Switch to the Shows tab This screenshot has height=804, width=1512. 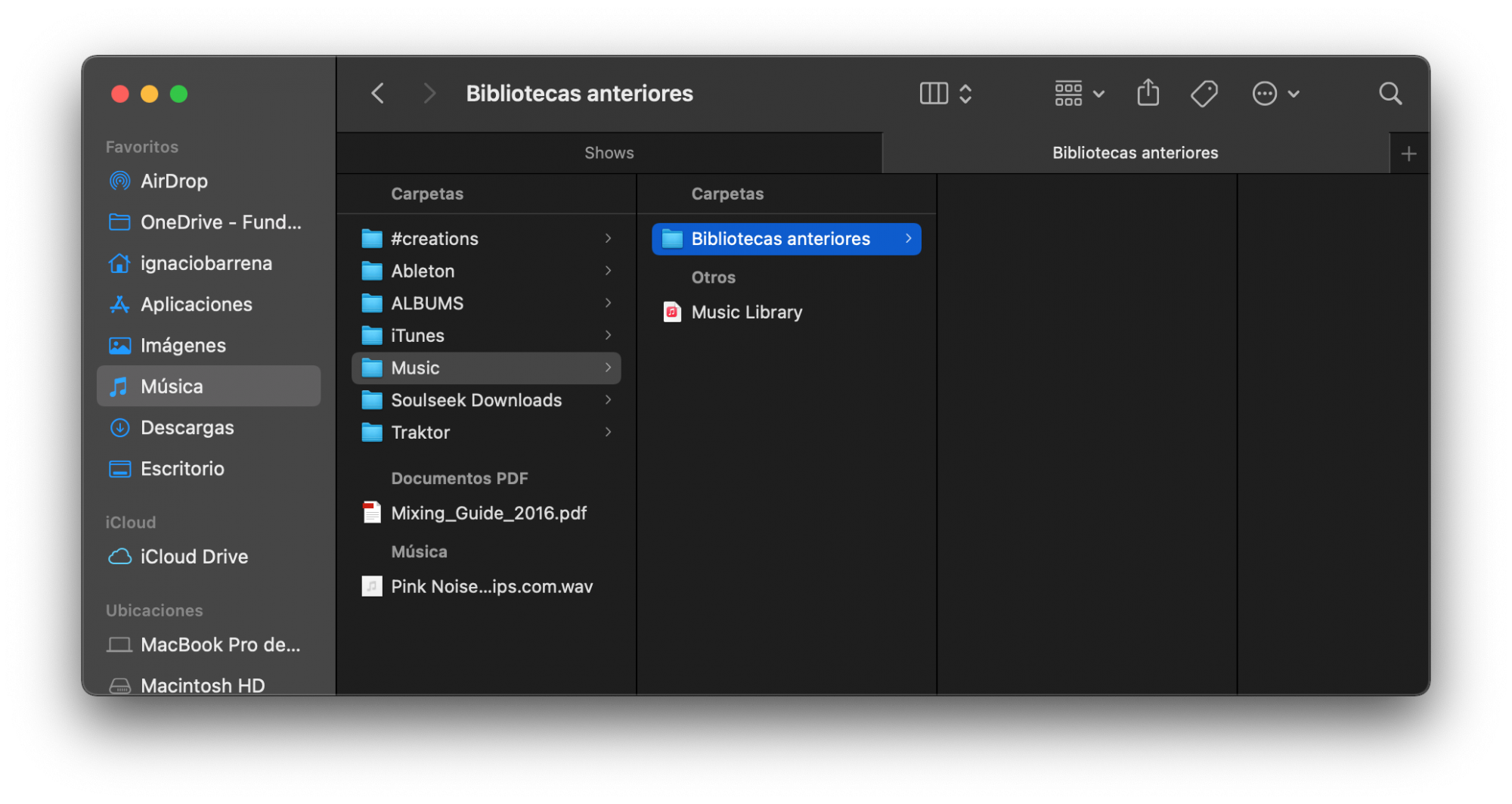tap(609, 154)
